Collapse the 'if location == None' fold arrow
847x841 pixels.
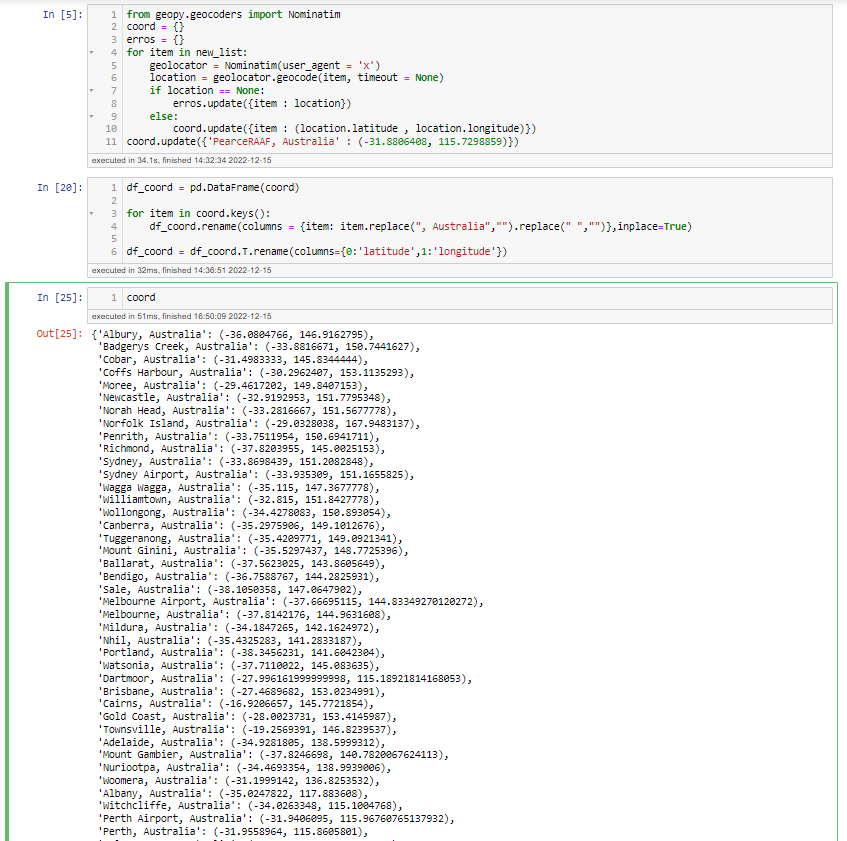click(91, 90)
